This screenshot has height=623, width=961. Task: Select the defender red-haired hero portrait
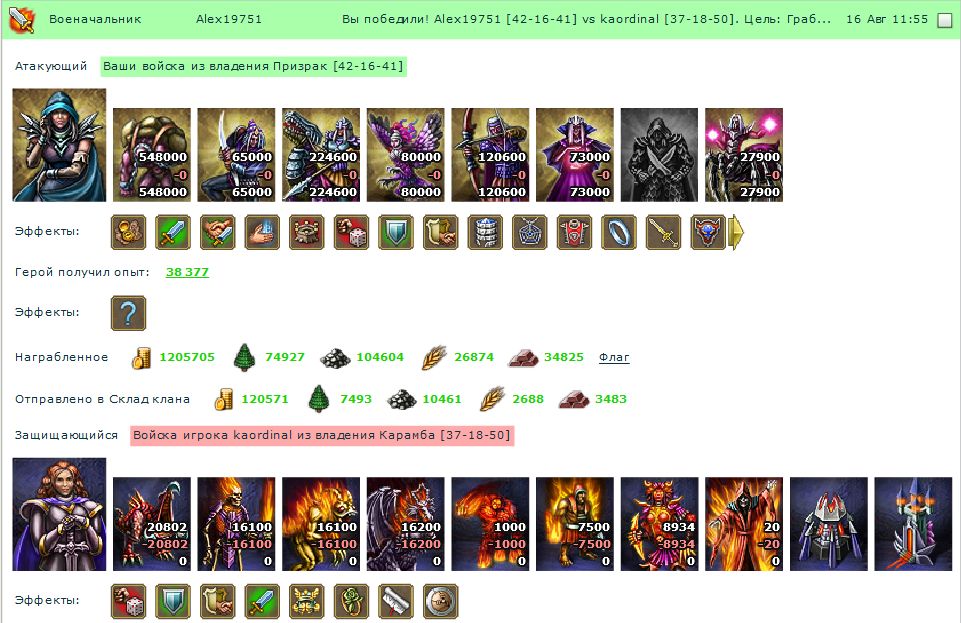click(x=59, y=514)
